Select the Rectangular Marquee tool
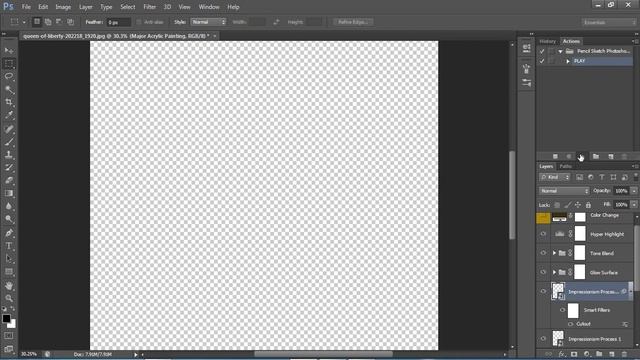Image resolution: width=640 pixels, height=360 pixels. click(x=9, y=64)
